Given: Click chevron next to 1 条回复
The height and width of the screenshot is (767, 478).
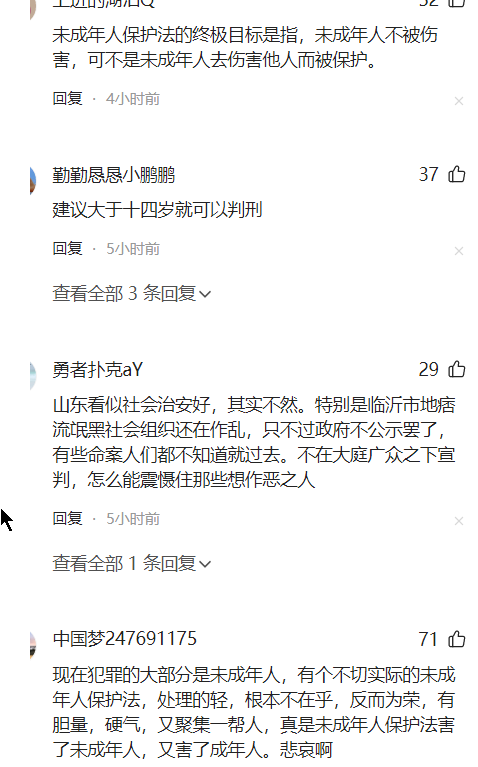Looking at the screenshot, I should pyautogui.click(x=205, y=564).
